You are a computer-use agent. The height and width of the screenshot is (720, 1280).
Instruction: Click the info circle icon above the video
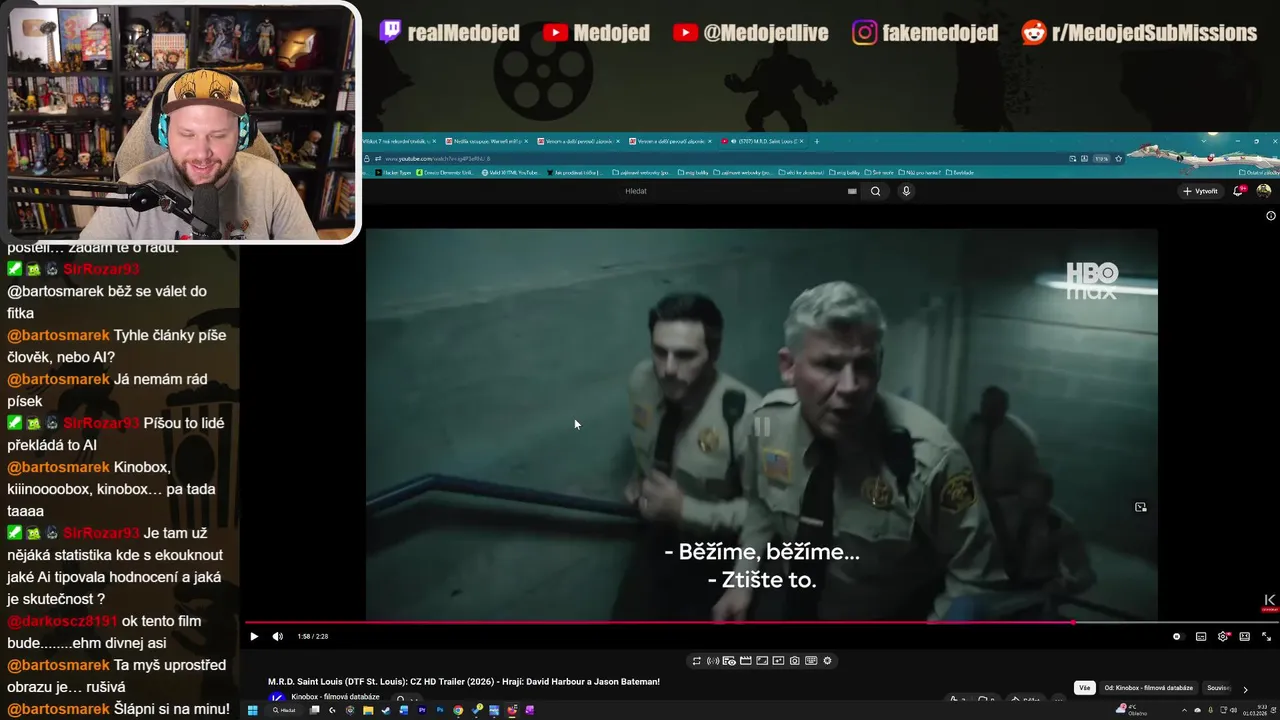(1271, 216)
